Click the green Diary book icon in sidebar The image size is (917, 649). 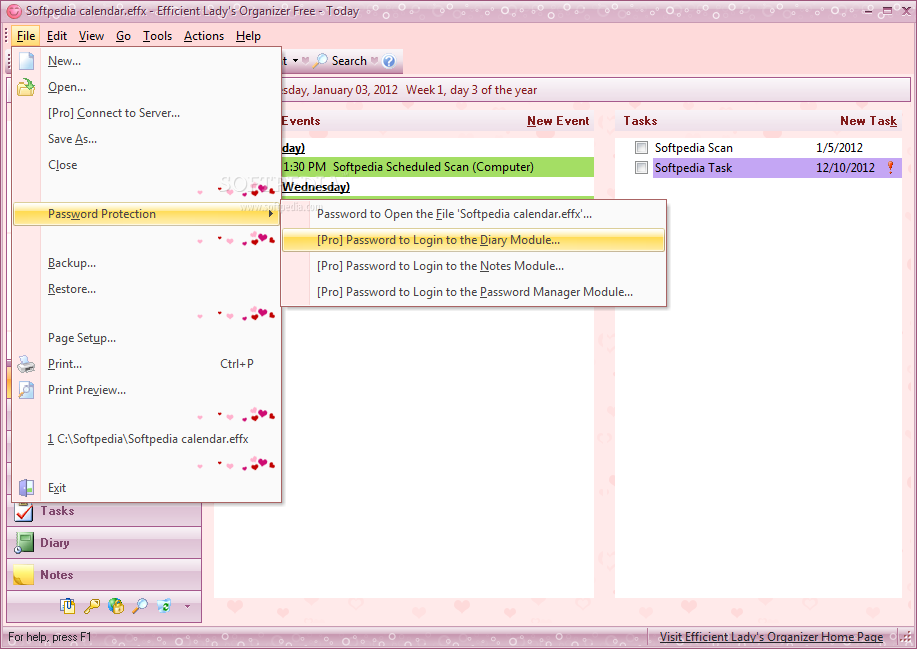click(24, 543)
